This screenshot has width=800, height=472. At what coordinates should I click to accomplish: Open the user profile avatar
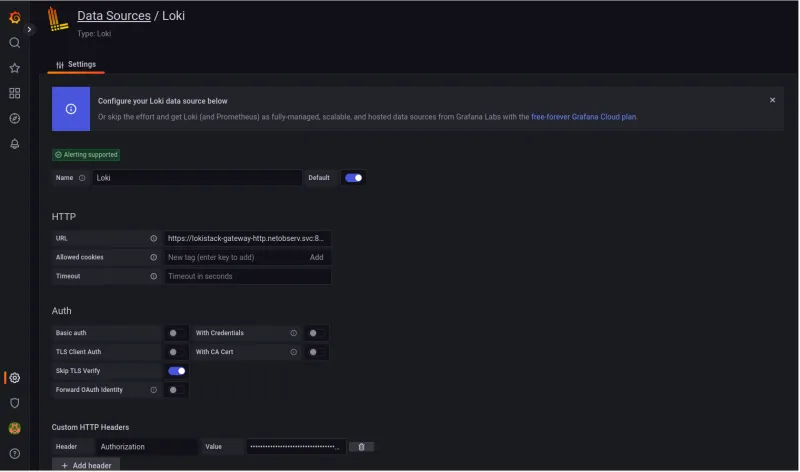(x=15, y=428)
